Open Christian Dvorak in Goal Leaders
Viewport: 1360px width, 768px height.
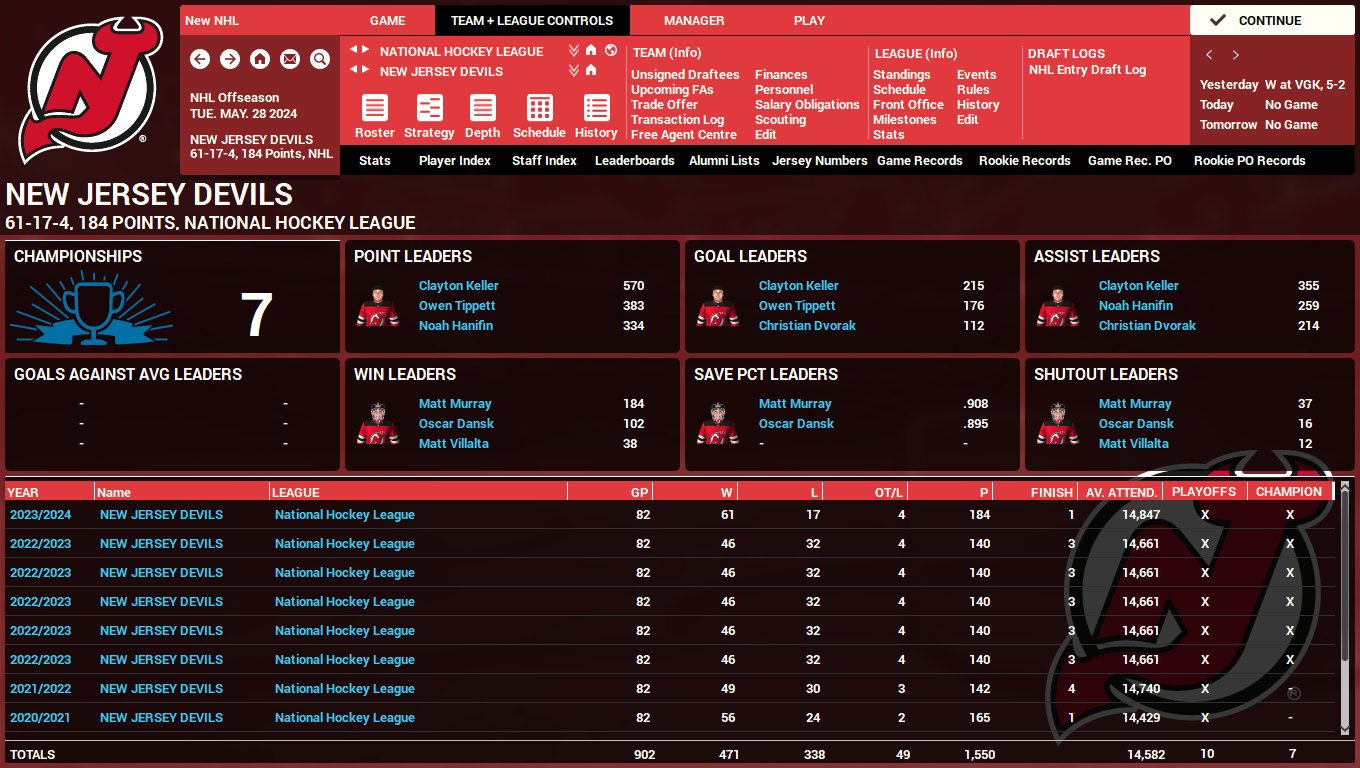807,325
